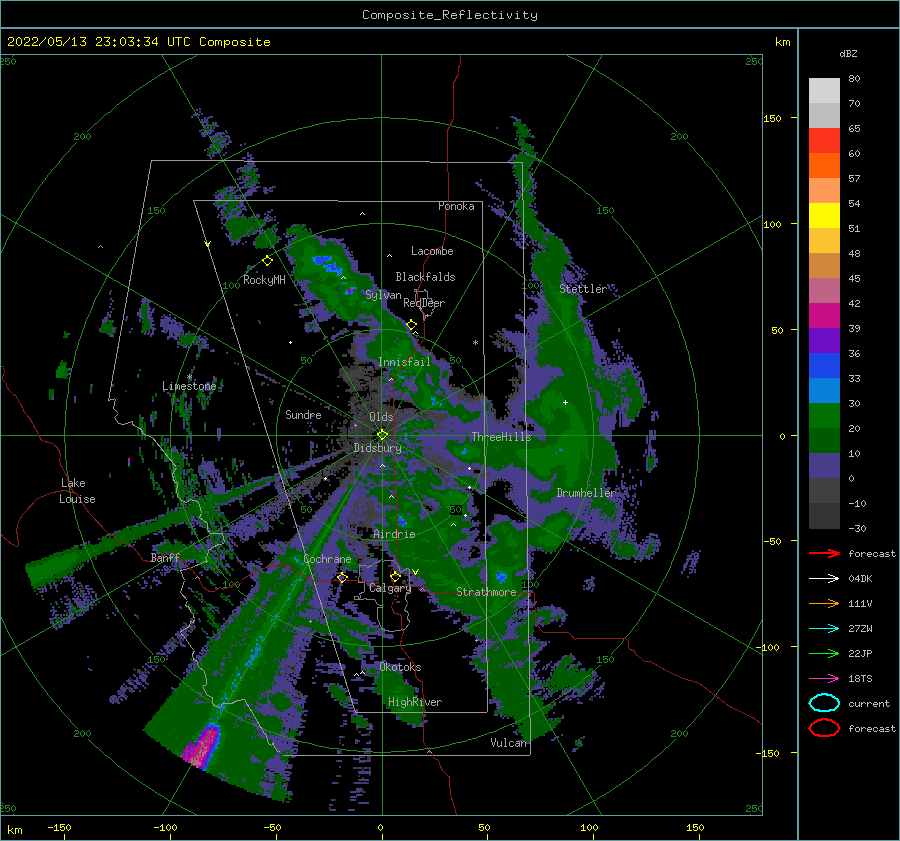Click the HighRiver label
The height and width of the screenshot is (841, 900).
click(x=415, y=702)
